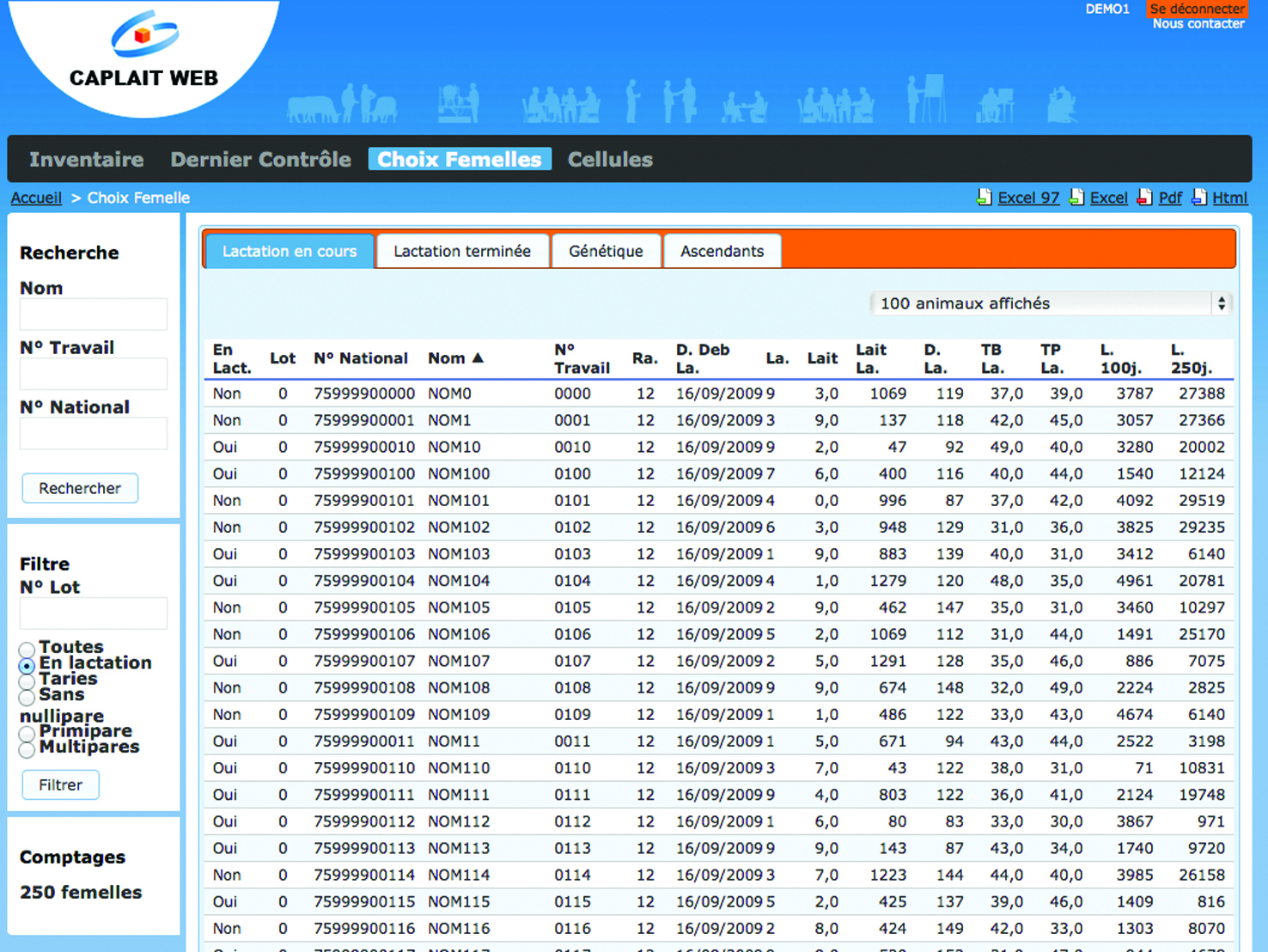Open the Excel export link
This screenshot has width=1268, height=952.
point(1108,198)
